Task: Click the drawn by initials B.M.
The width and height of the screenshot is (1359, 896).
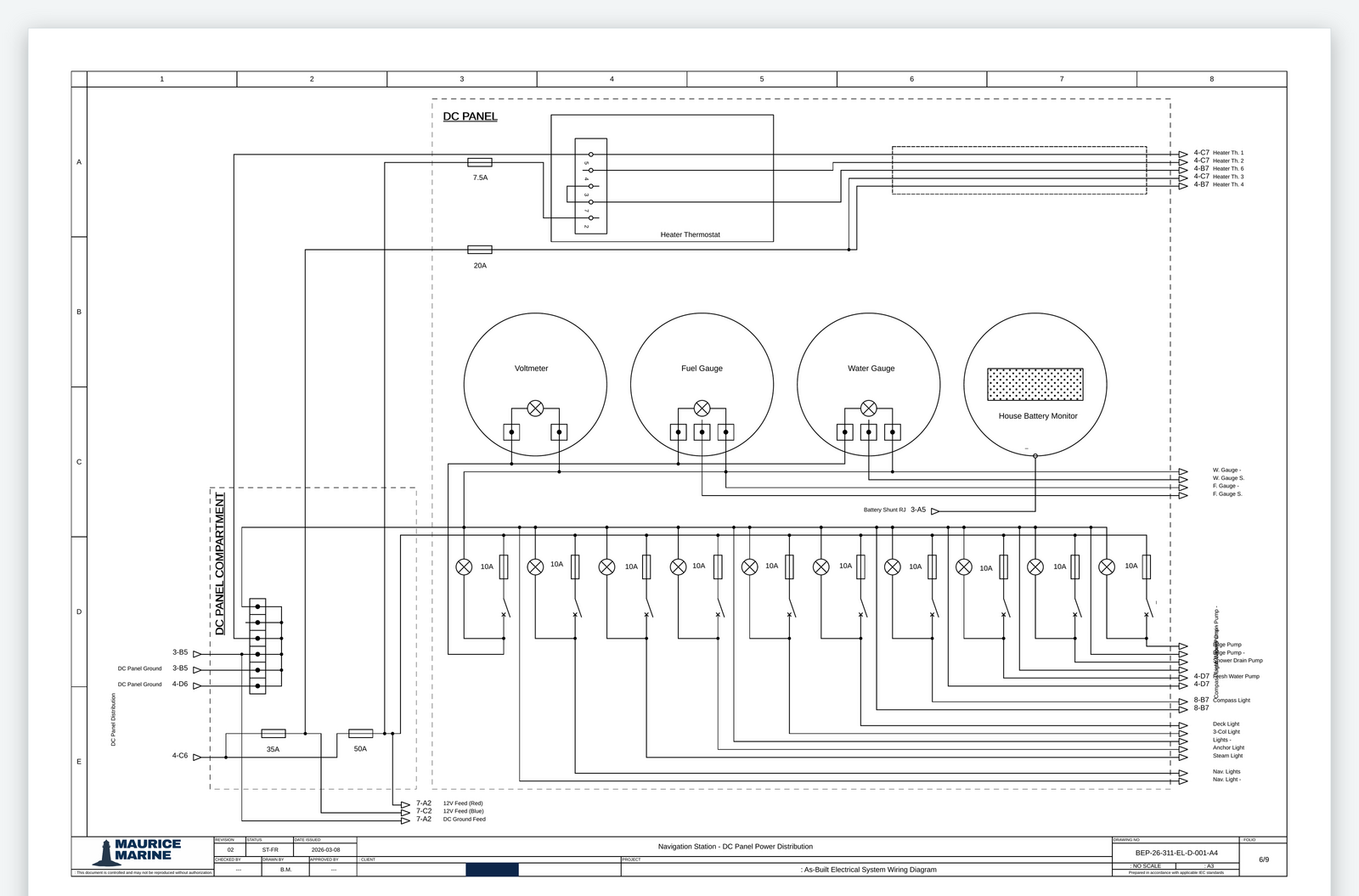Action: (285, 870)
